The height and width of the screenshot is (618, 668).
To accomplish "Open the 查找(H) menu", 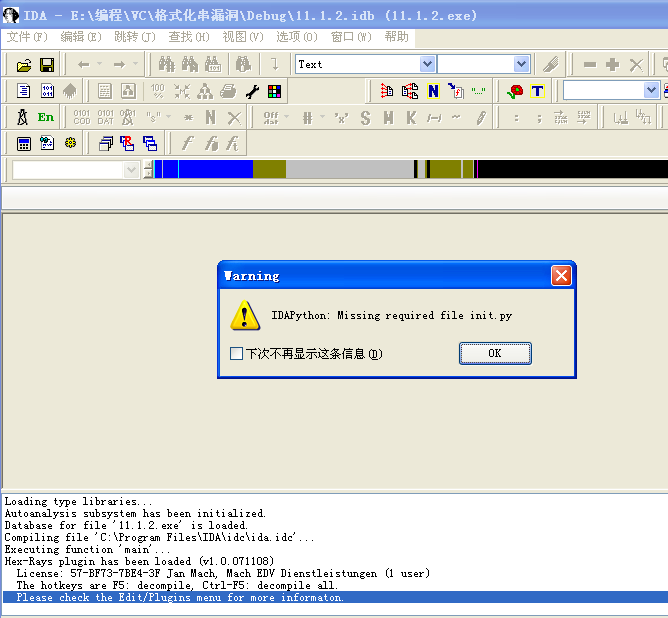I will [189, 37].
